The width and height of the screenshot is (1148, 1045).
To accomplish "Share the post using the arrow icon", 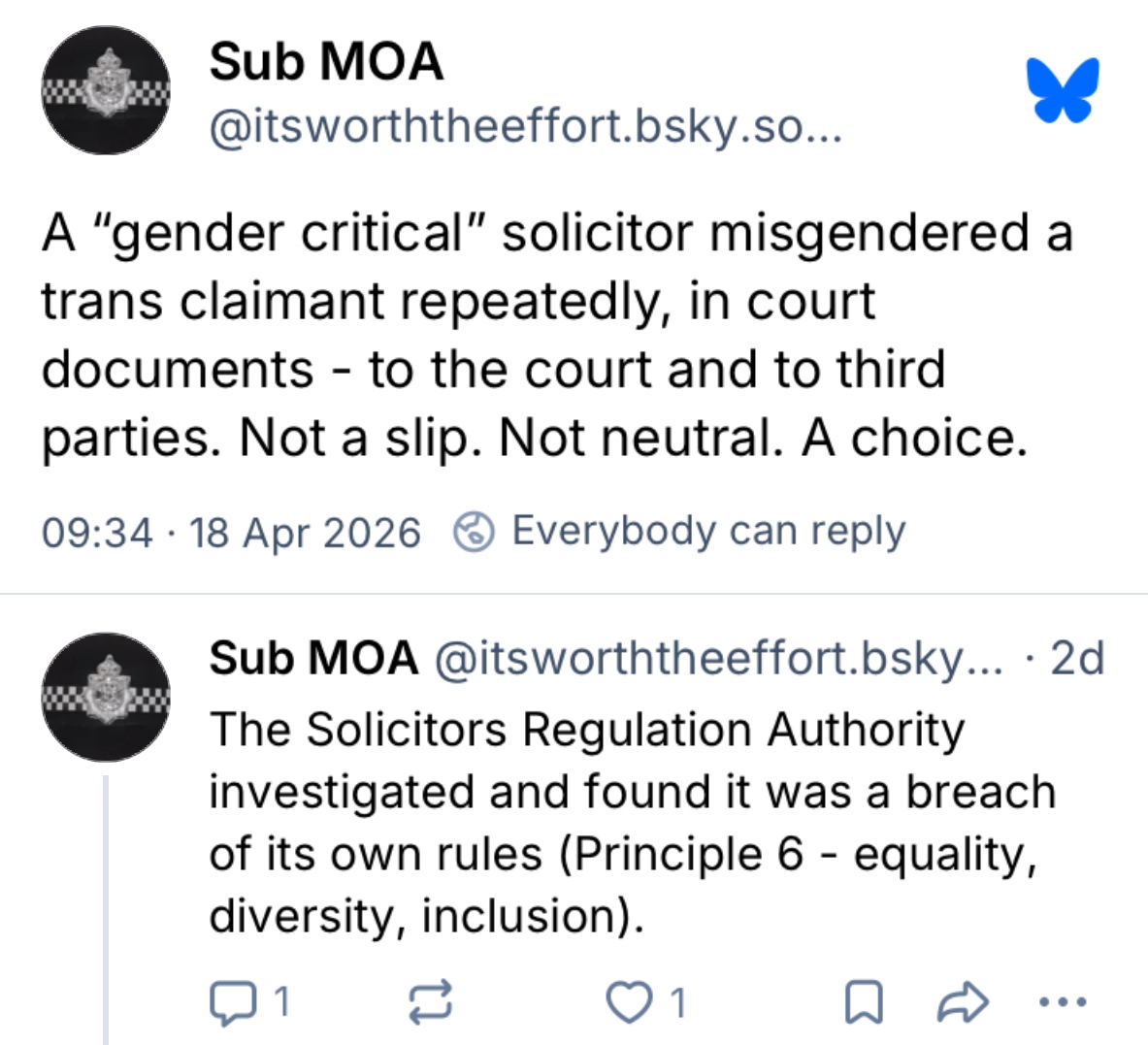I will pyautogui.click(x=962, y=1002).
